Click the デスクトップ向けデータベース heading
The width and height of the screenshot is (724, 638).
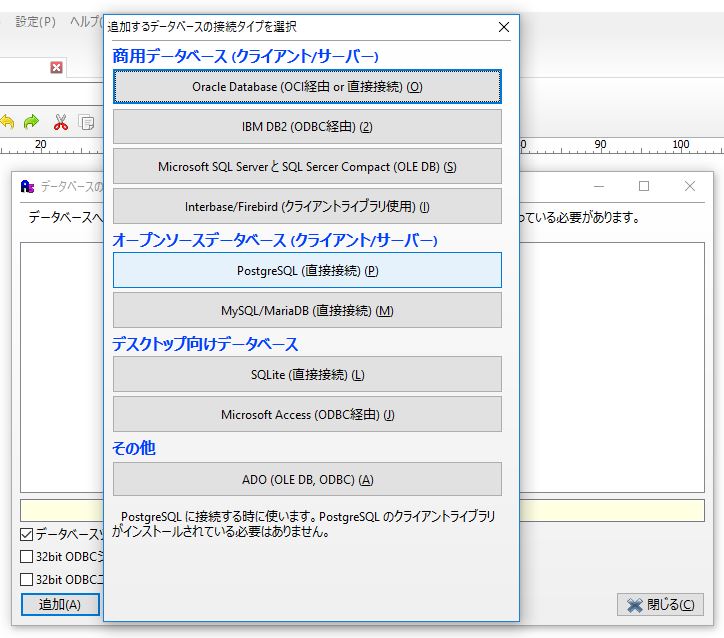[205, 344]
